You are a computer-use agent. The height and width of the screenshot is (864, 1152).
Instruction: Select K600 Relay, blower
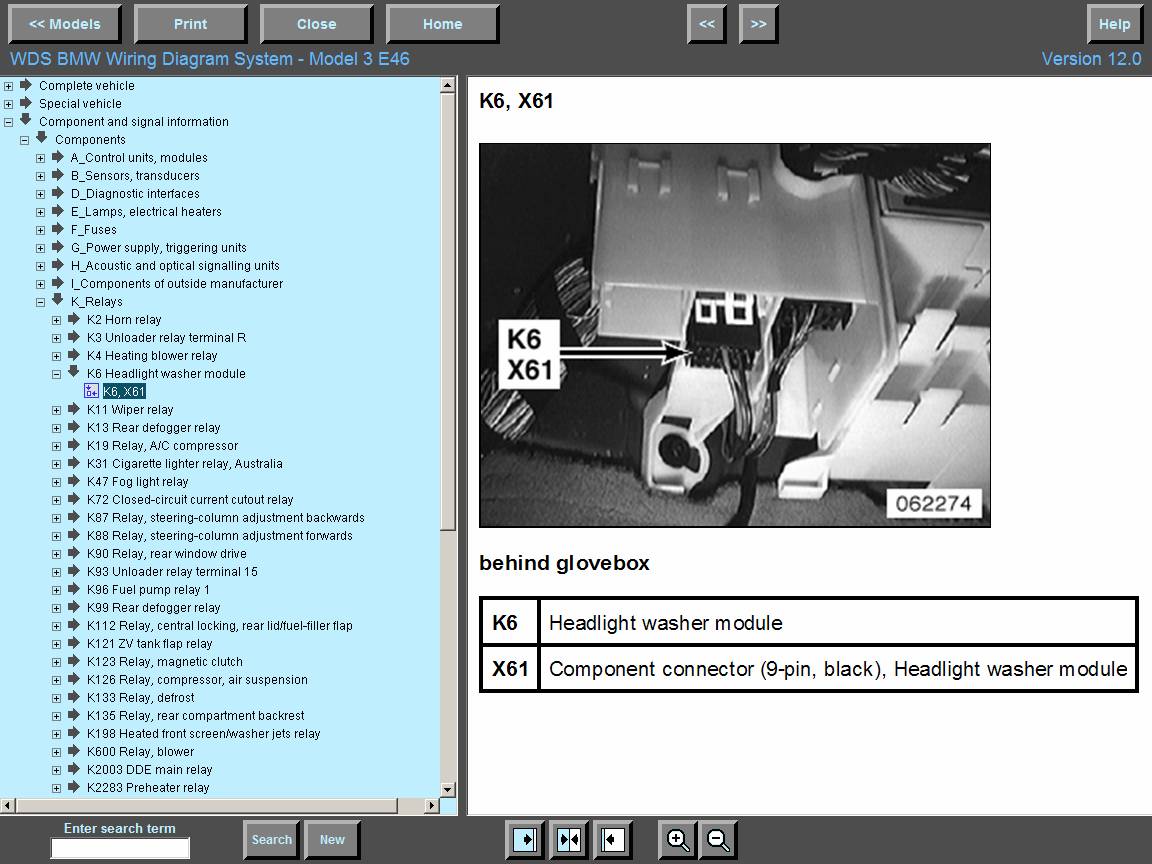coord(140,752)
